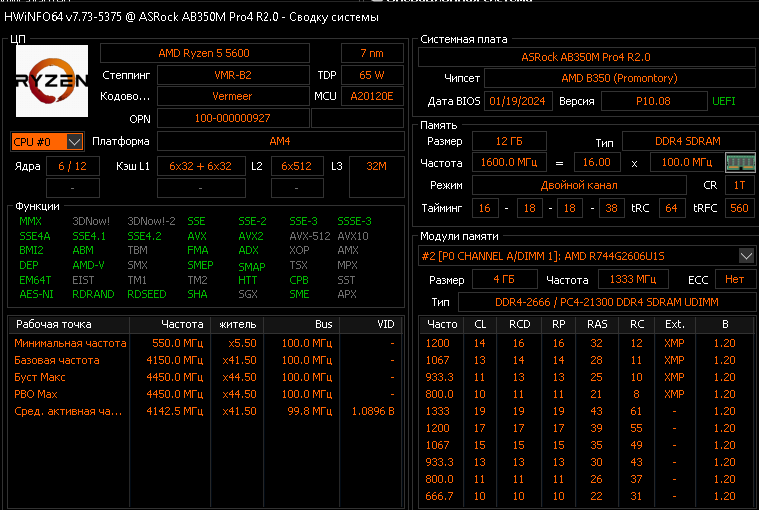Image resolution: width=759 pixels, height=510 pixels.
Task: Click the DDR4-2666 / PC4-21300 type field
Action: click(607, 302)
